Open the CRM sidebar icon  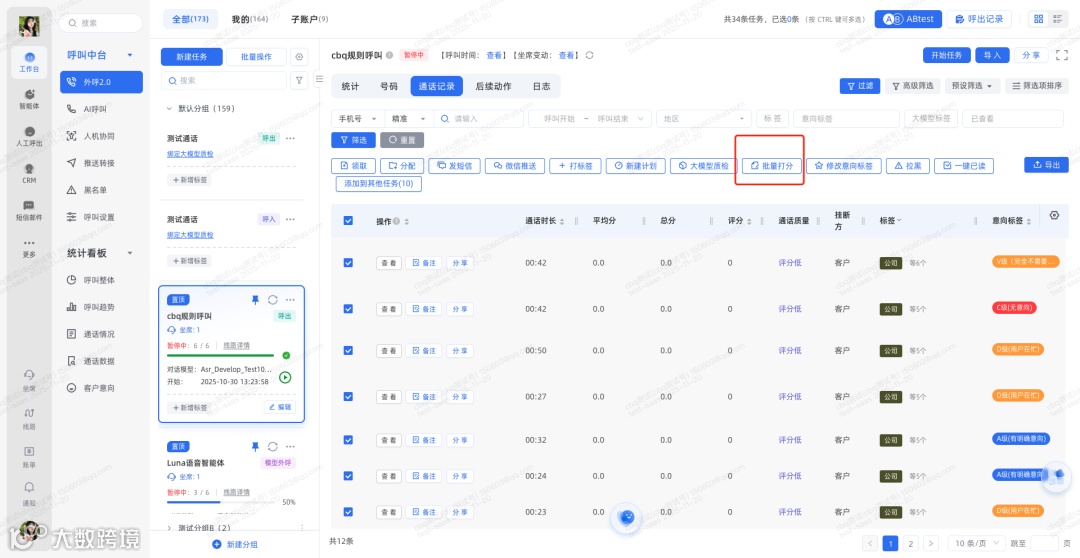point(29,173)
